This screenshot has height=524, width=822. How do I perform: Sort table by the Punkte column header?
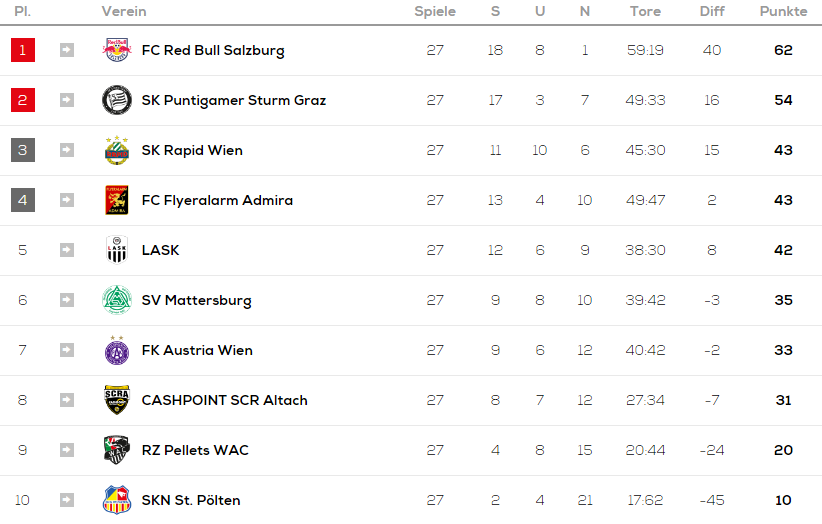click(783, 11)
